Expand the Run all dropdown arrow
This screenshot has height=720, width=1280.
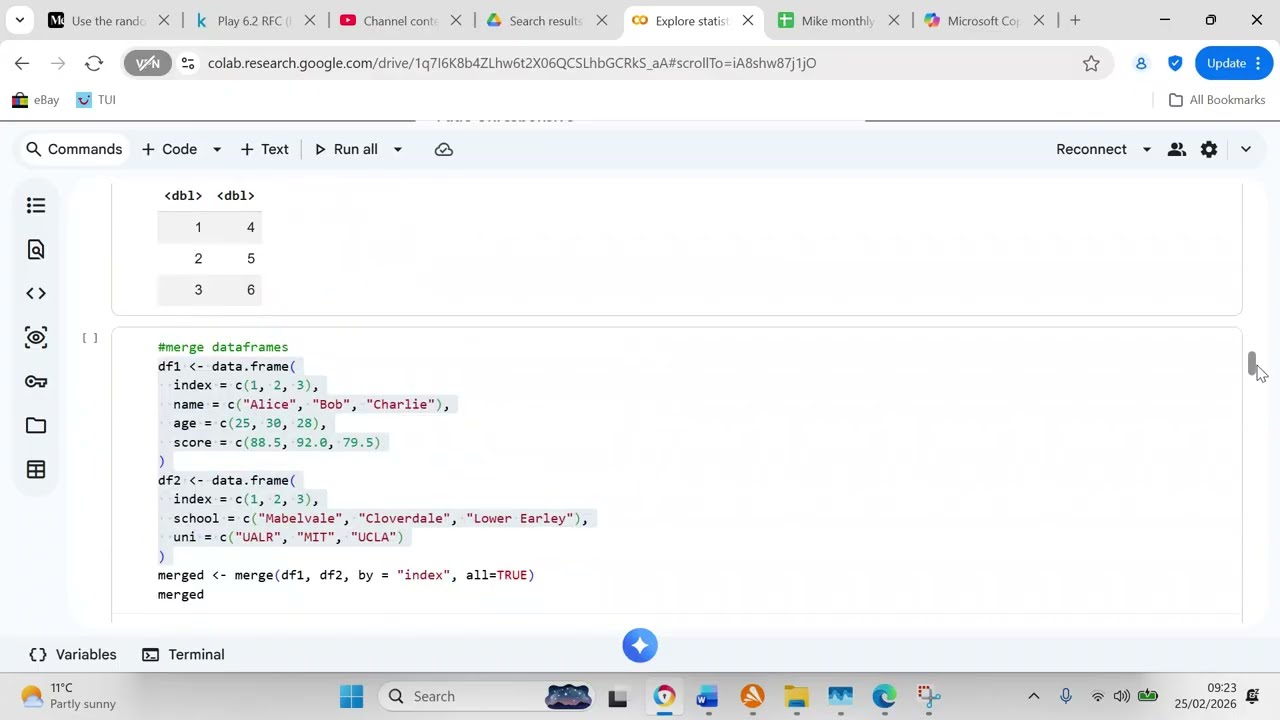397,149
